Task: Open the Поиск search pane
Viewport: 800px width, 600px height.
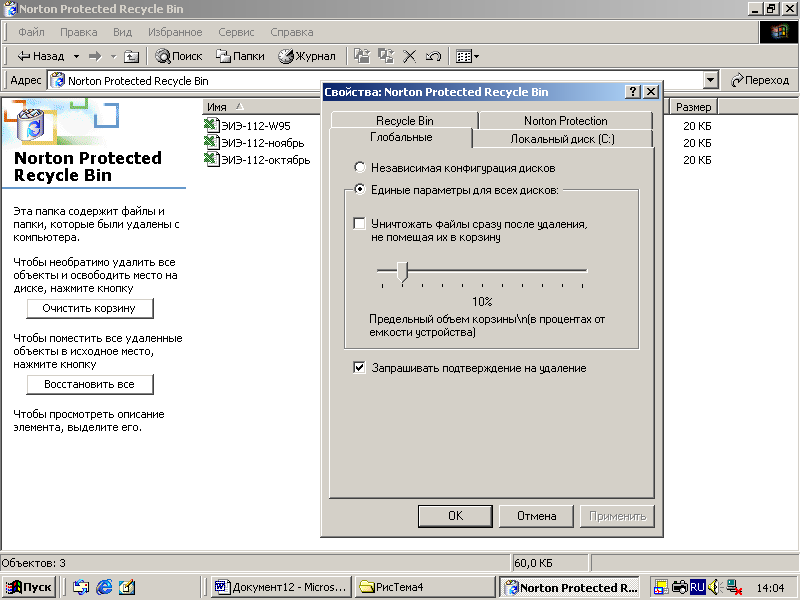Action: pos(179,56)
